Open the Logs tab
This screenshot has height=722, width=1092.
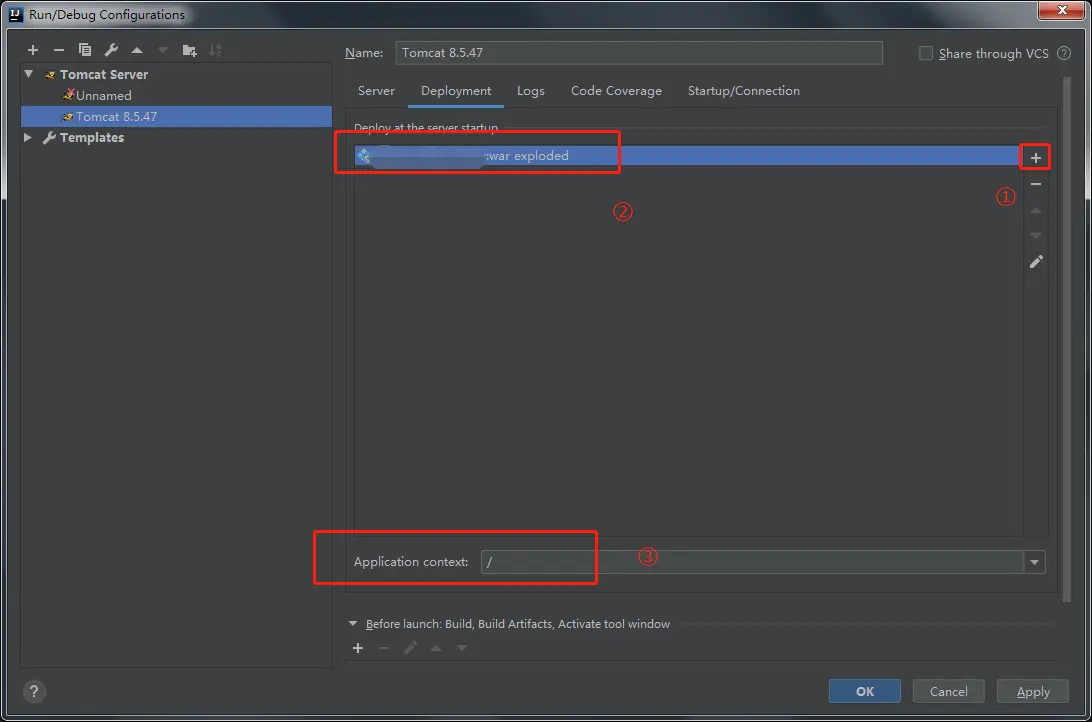pyautogui.click(x=531, y=91)
